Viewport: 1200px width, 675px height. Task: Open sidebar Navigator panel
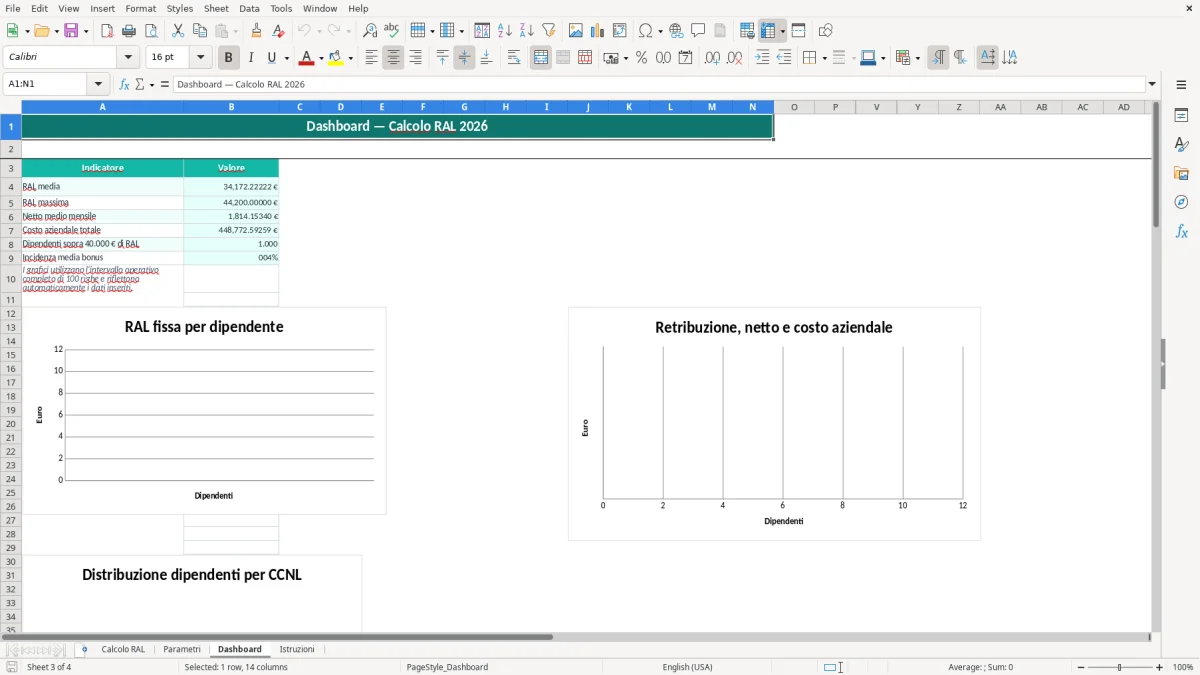tap(1181, 202)
